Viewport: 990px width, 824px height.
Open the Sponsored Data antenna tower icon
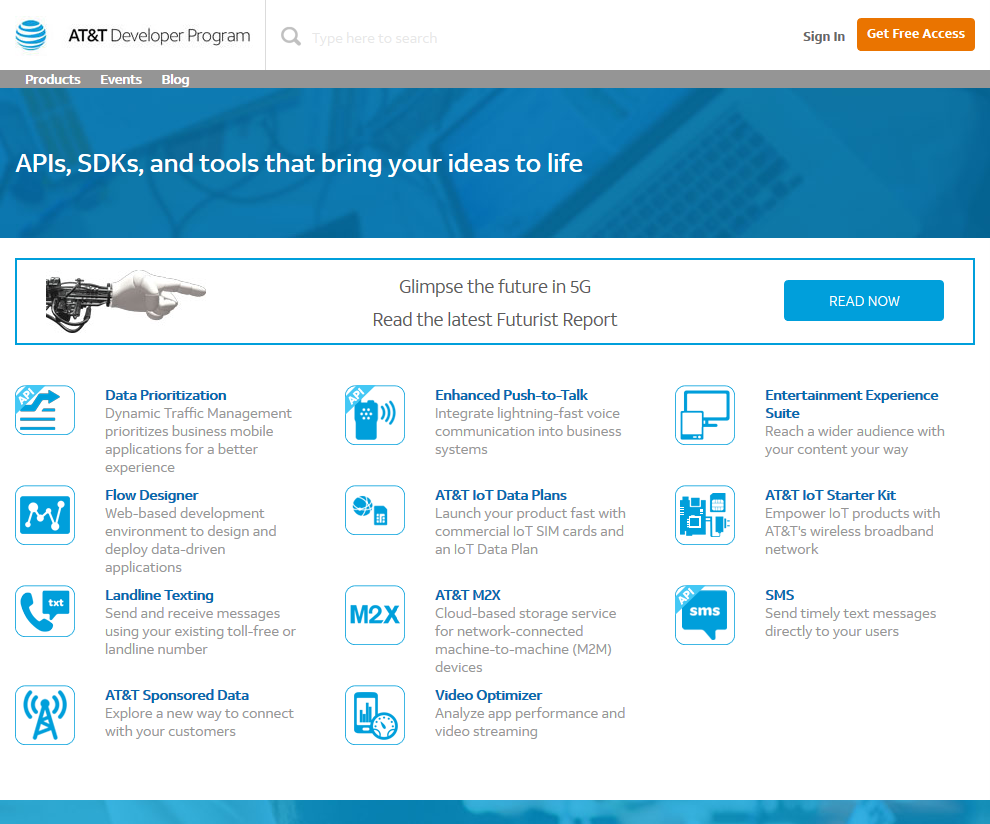click(45, 715)
